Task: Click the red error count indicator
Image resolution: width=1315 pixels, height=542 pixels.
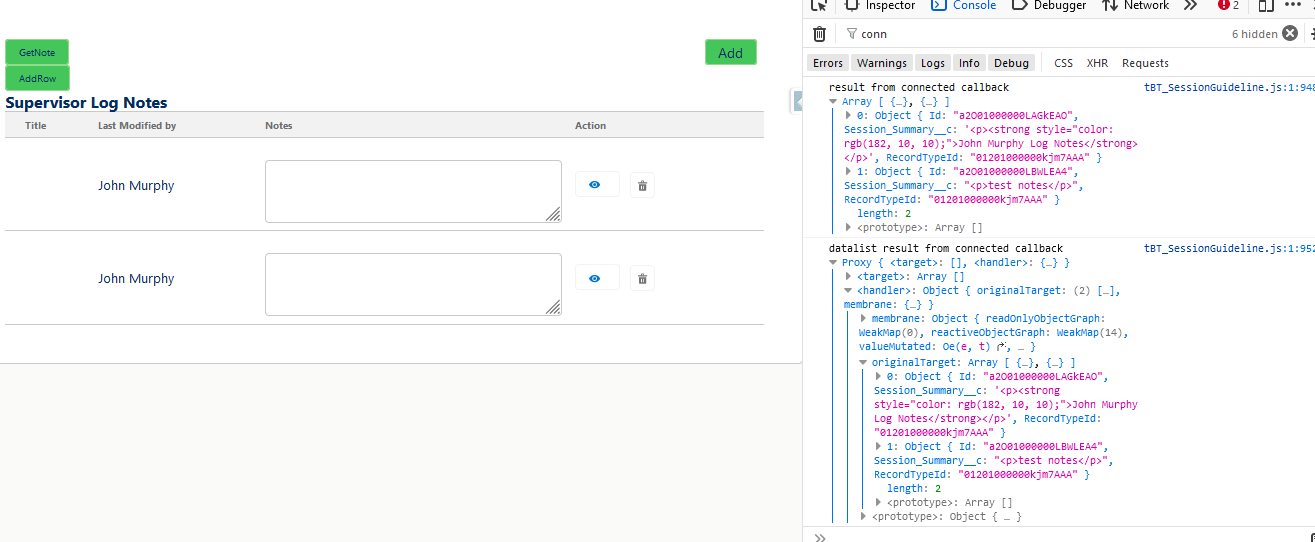Action: [1228, 5]
